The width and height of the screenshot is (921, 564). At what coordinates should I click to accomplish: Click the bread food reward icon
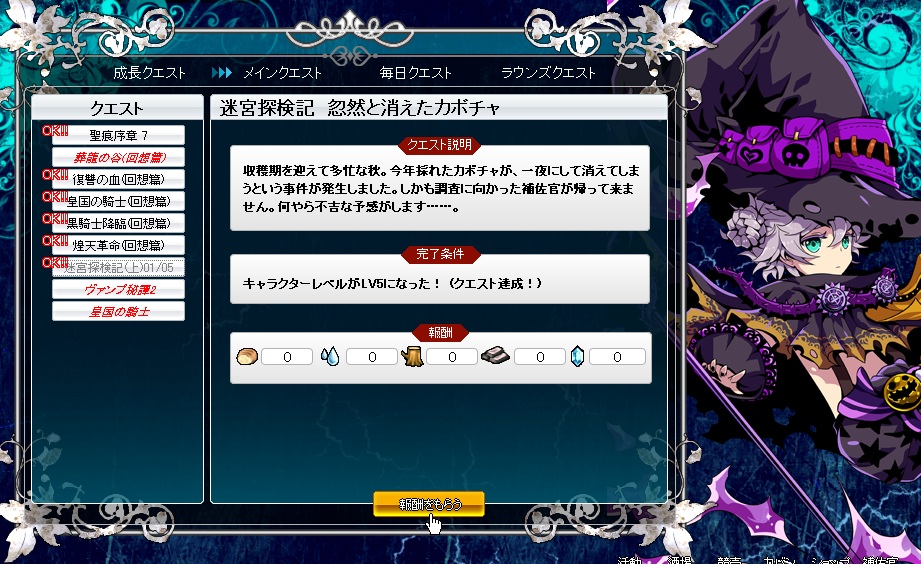(247, 357)
